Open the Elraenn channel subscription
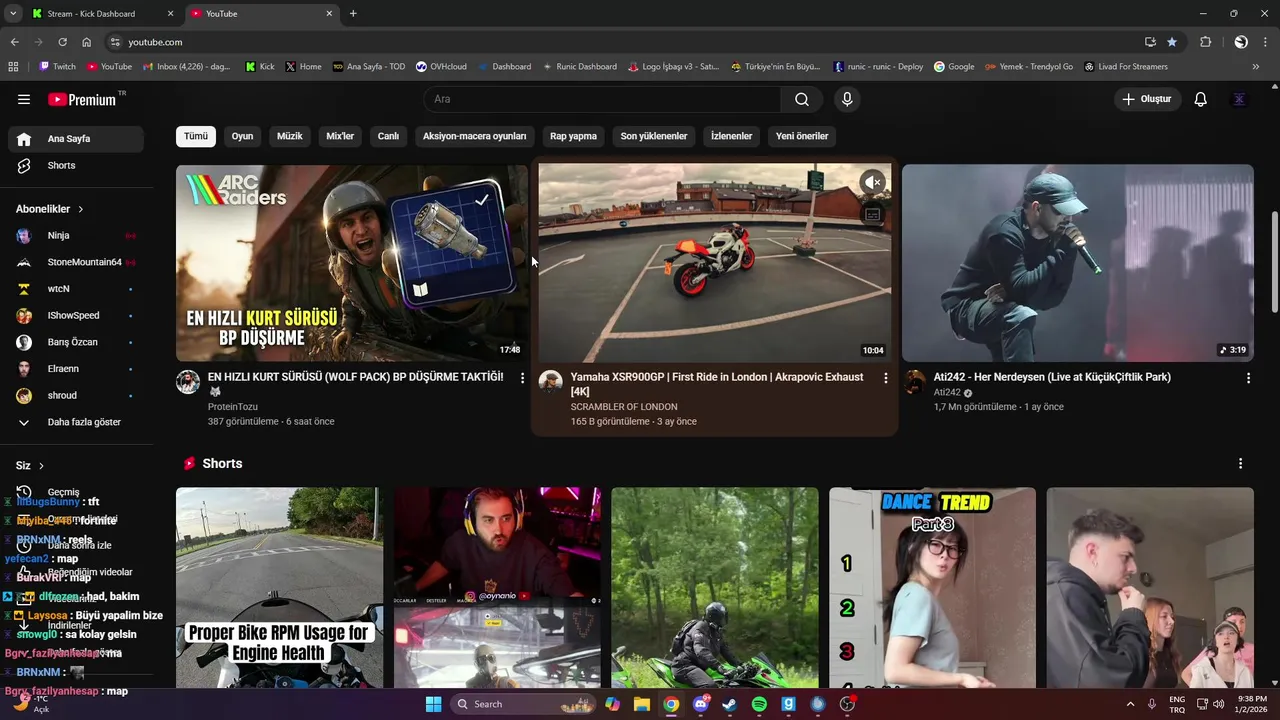The width and height of the screenshot is (1280, 720). click(x=76, y=369)
